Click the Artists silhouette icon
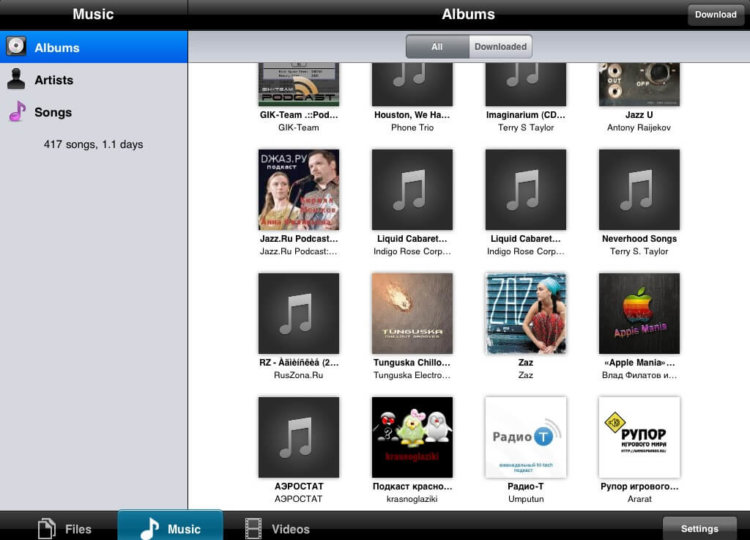 coord(16,79)
